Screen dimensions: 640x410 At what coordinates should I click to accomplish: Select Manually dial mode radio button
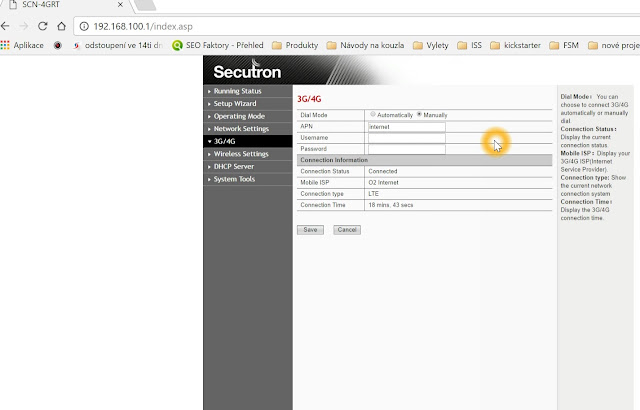point(419,114)
